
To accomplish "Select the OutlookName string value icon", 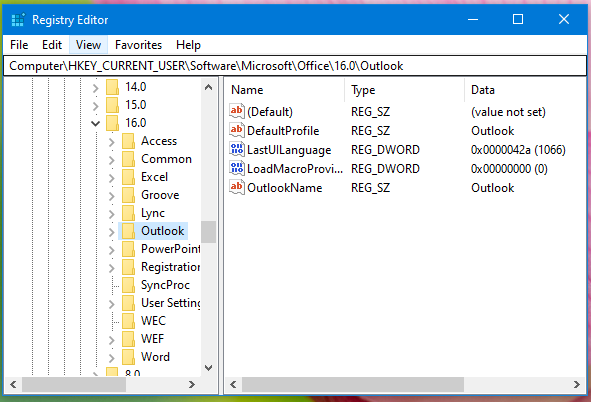I will (x=237, y=187).
